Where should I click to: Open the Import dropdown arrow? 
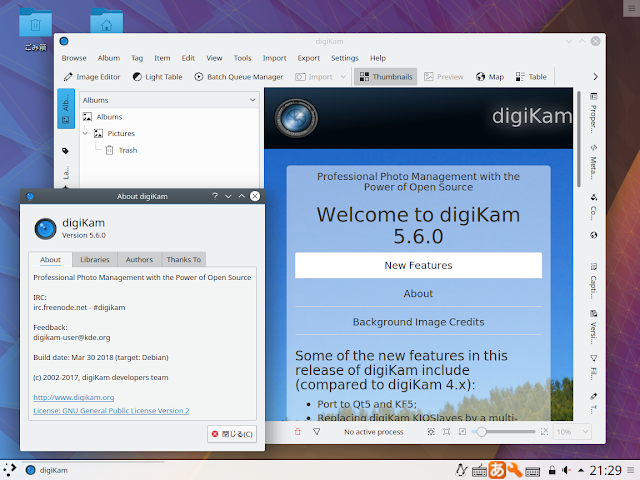[343, 77]
